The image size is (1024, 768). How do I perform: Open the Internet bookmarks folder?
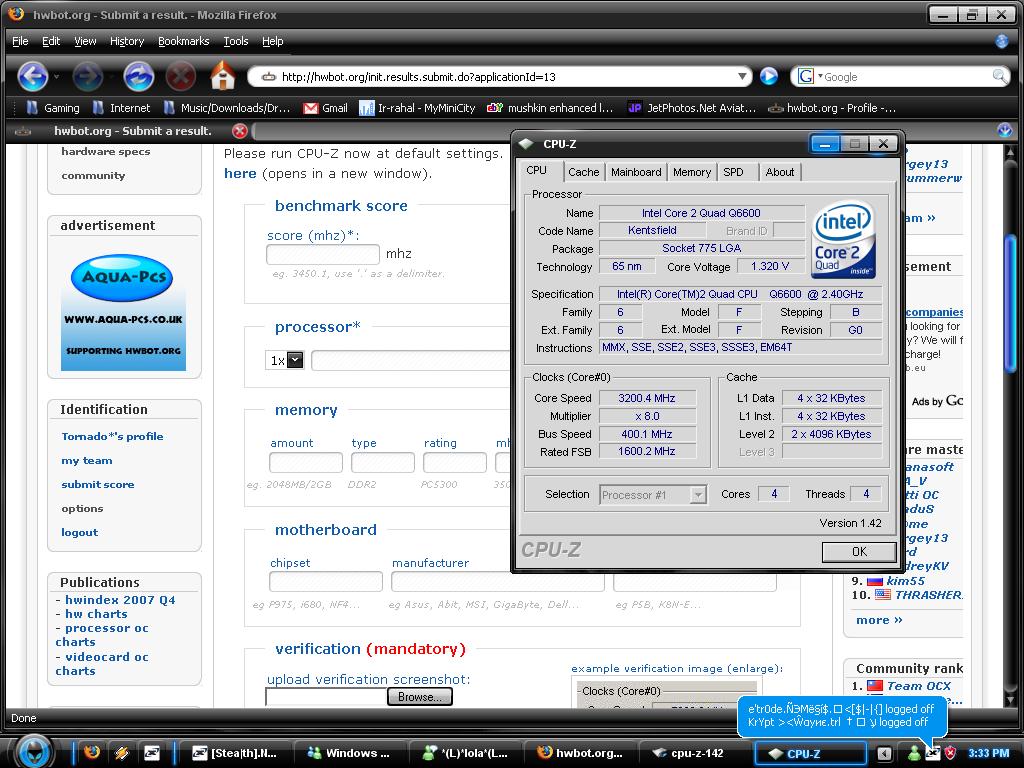(121, 108)
